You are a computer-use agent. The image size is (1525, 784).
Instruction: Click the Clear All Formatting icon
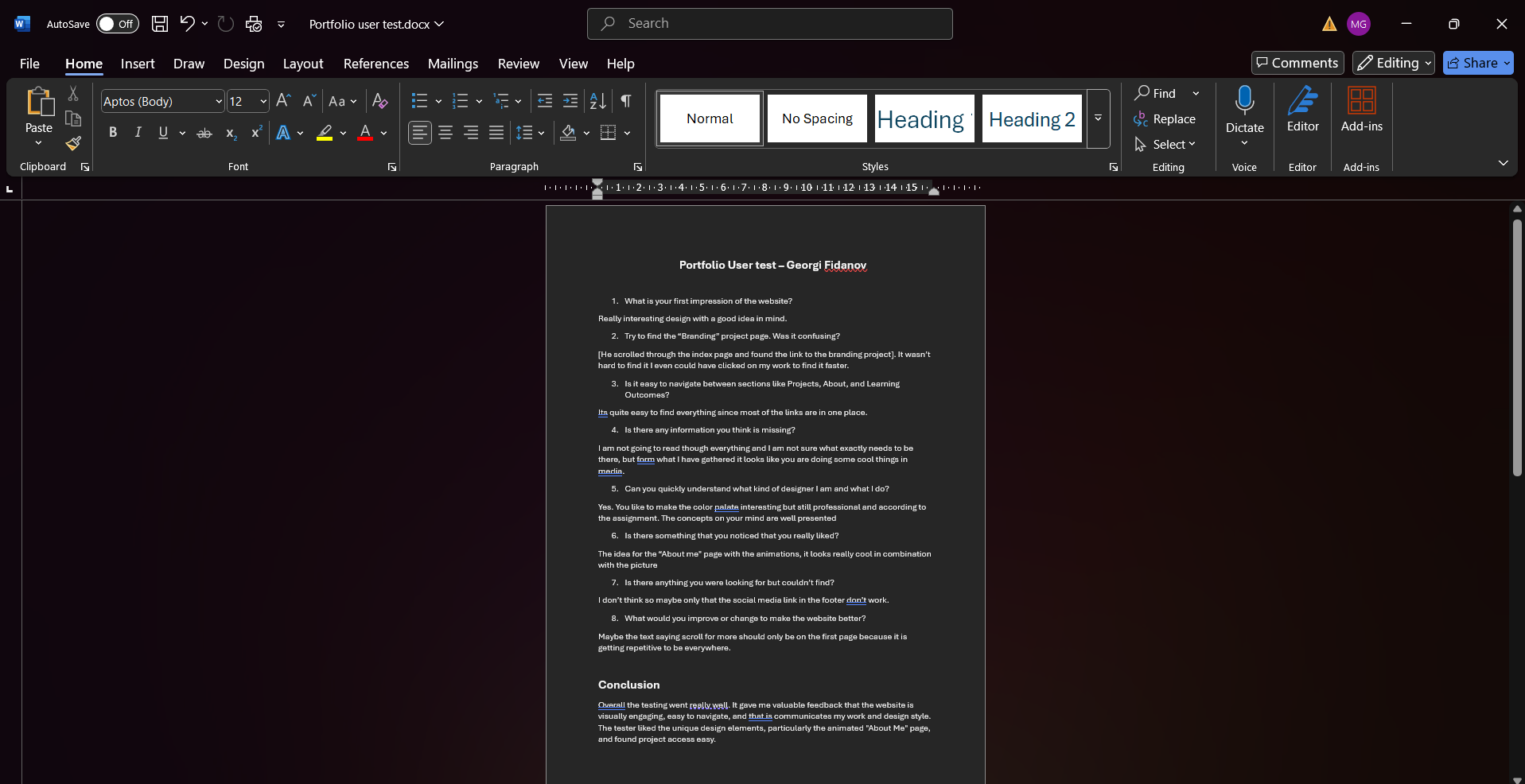380,101
